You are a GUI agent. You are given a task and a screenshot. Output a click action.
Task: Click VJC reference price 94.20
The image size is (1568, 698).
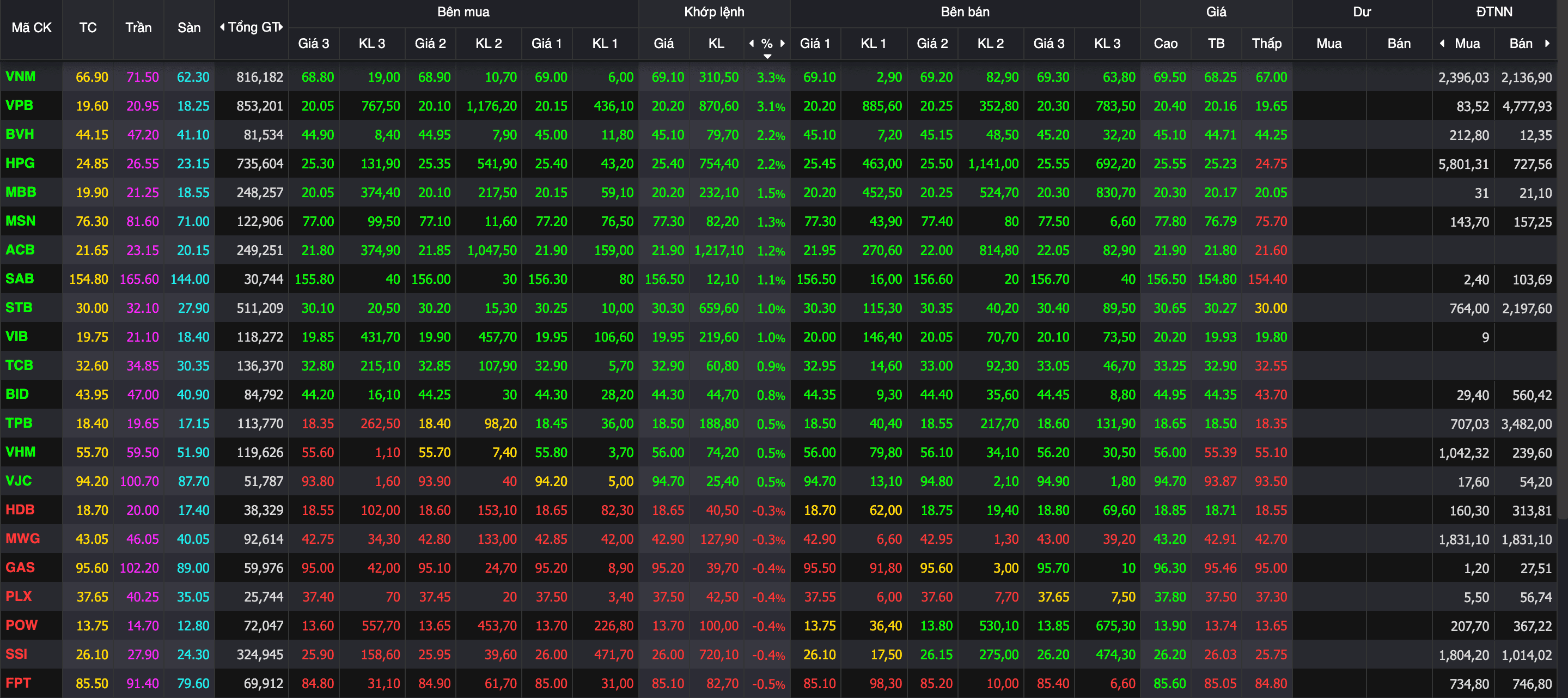click(92, 481)
